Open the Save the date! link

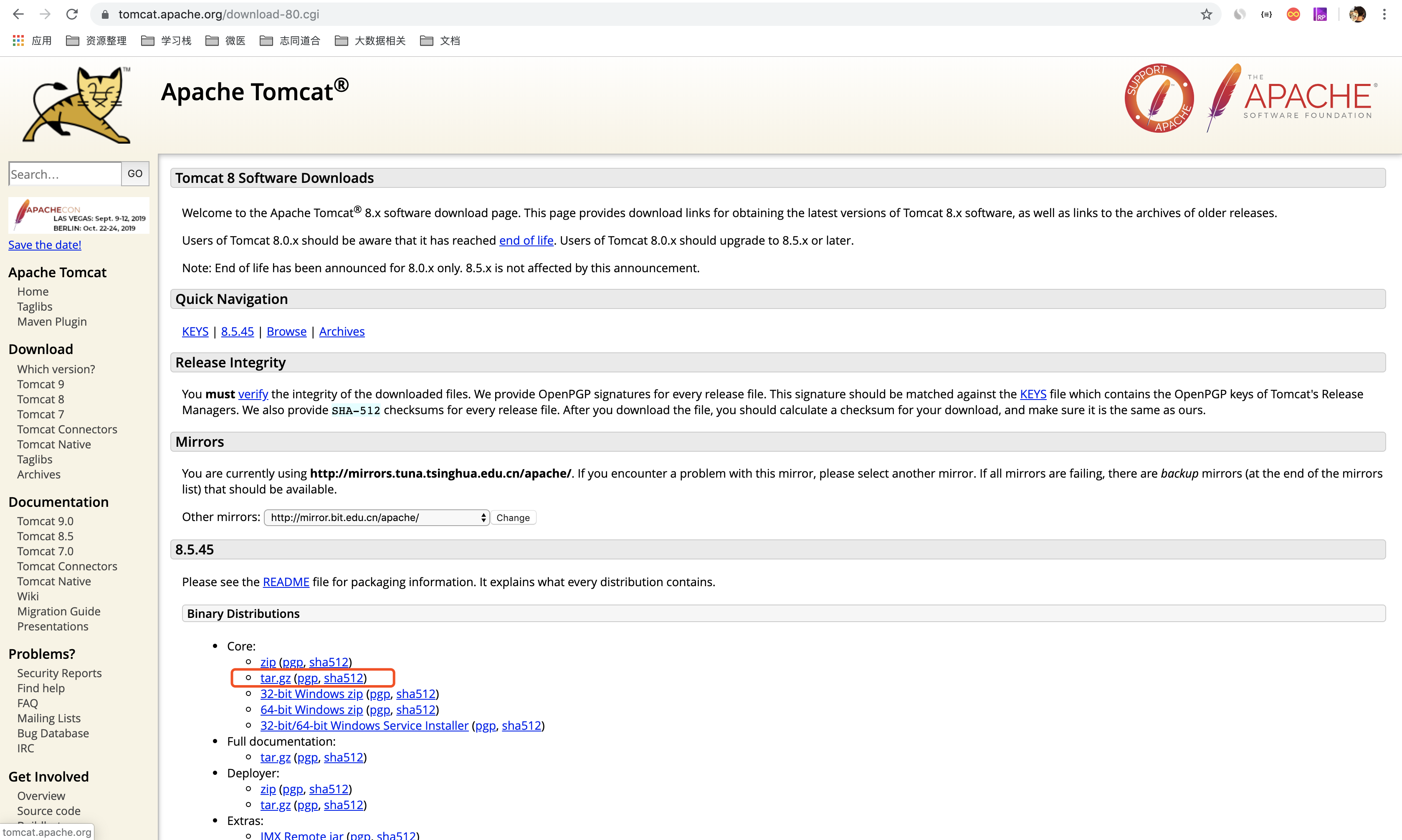click(x=45, y=245)
